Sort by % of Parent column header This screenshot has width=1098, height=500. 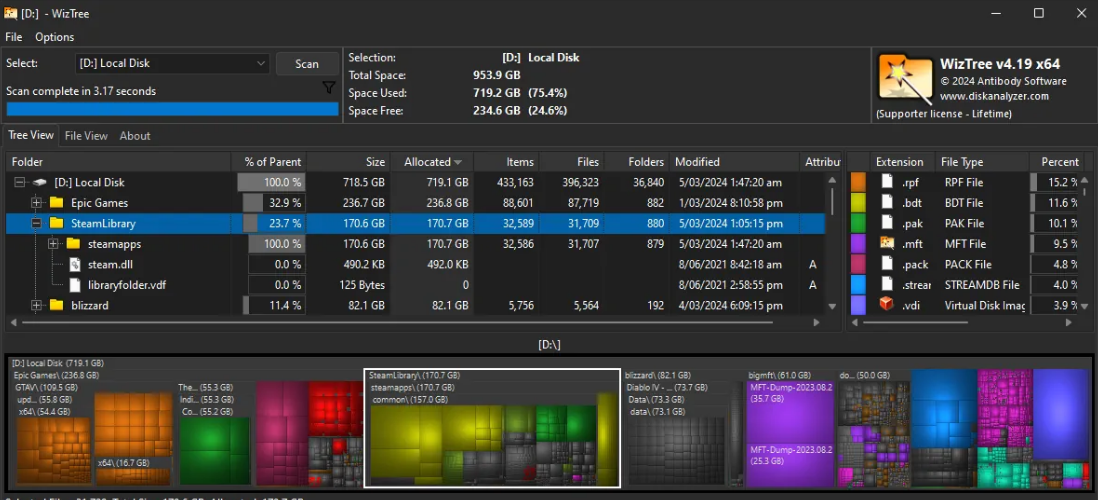[269, 162]
